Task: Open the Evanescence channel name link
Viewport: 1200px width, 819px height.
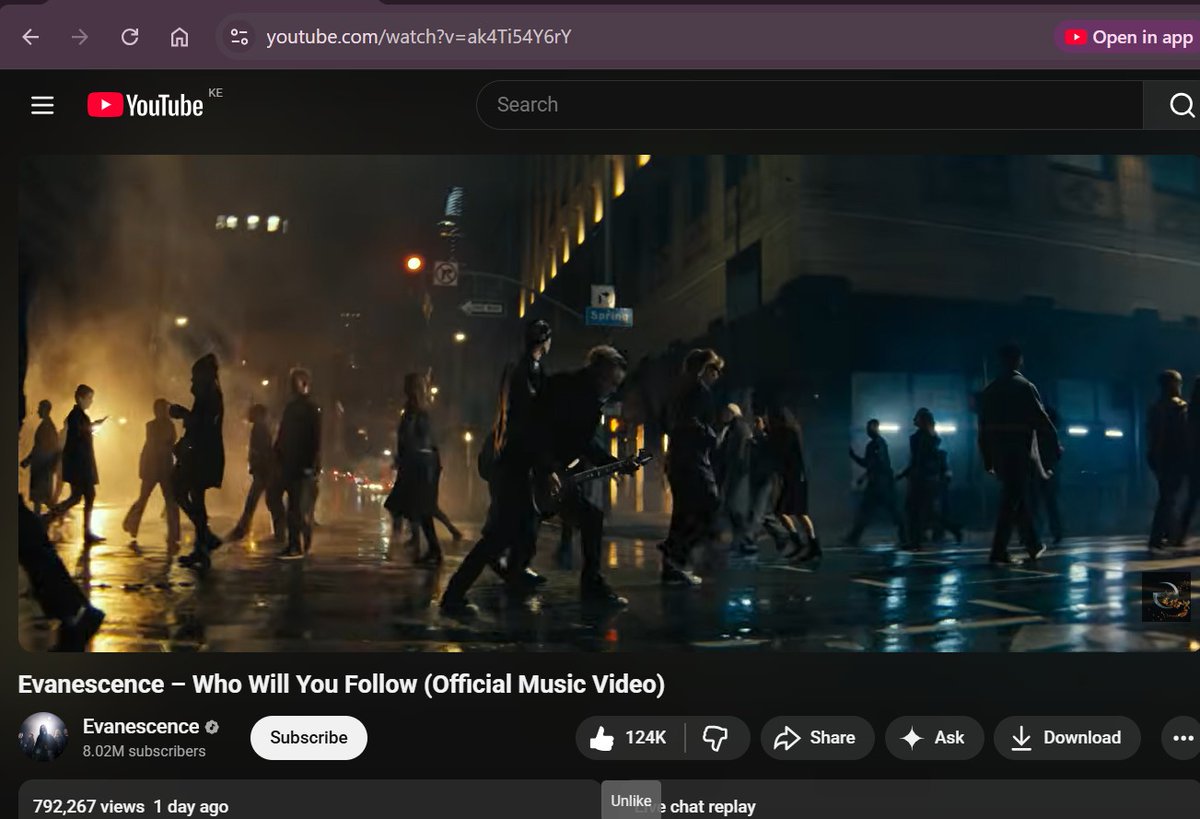Action: click(141, 727)
